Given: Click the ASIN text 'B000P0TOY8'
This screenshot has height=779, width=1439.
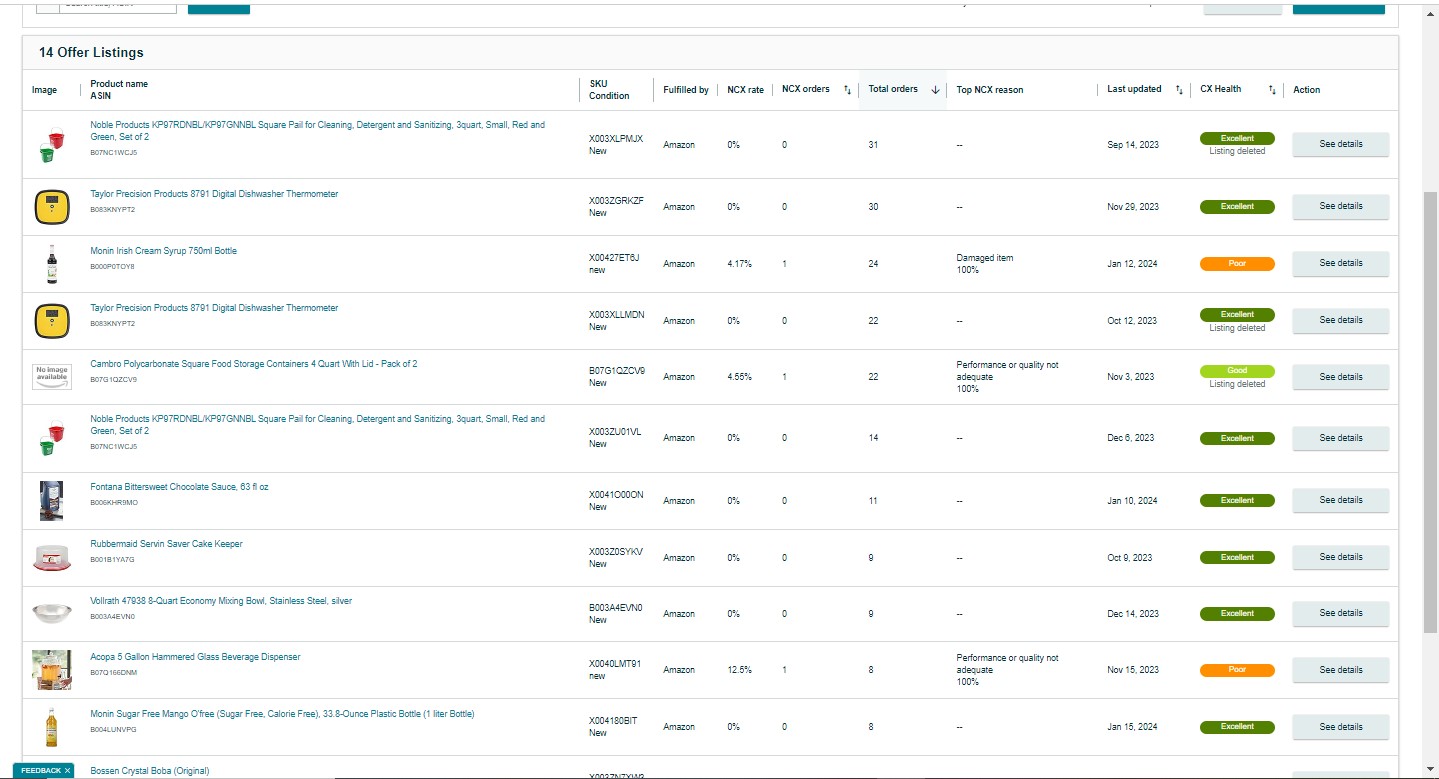Looking at the screenshot, I should [112, 267].
